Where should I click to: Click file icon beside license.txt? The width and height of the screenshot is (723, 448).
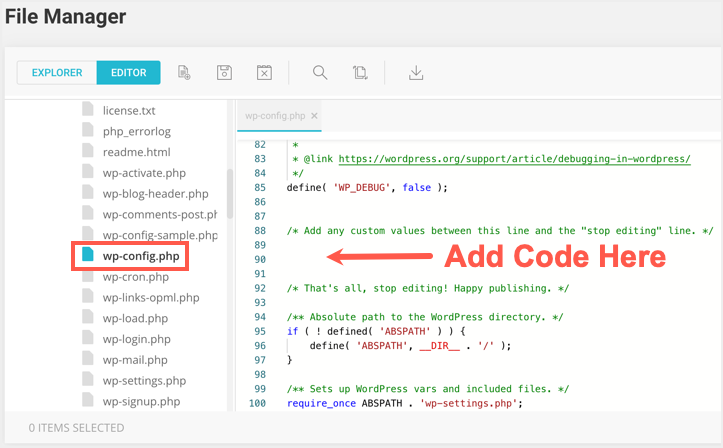tap(88, 109)
